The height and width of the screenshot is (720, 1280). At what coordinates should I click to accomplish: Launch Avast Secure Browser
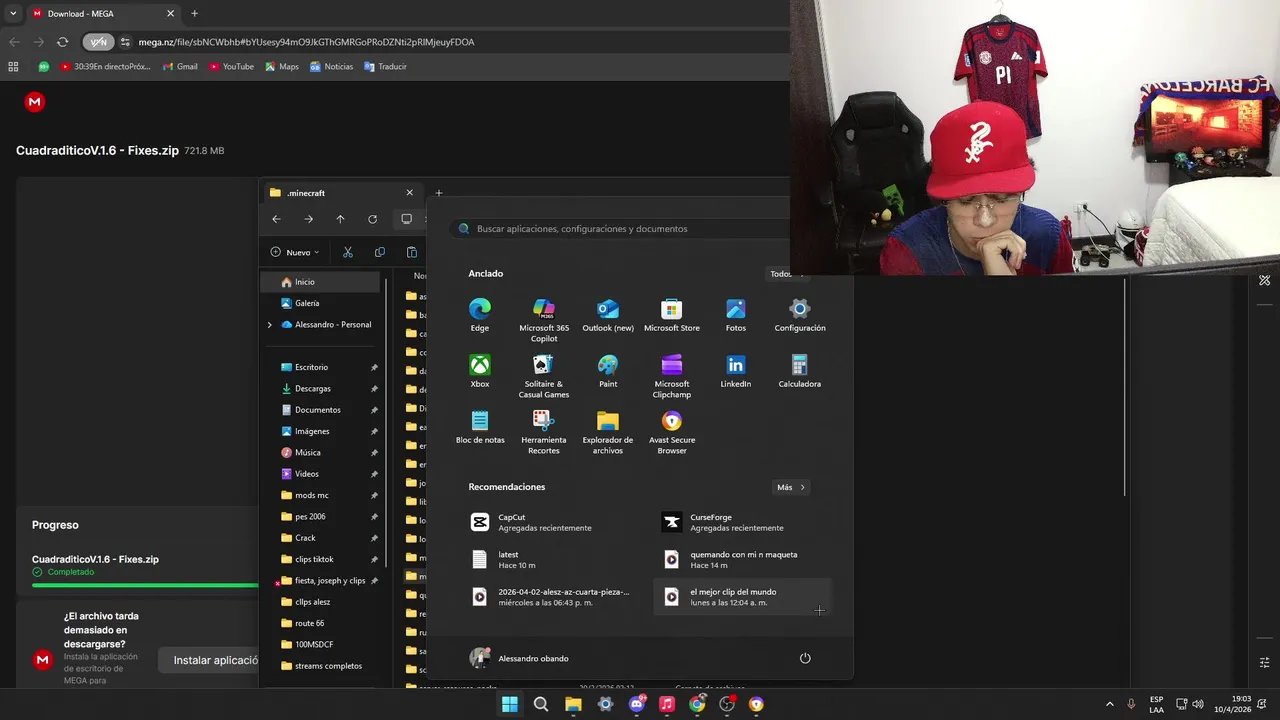tap(672, 432)
